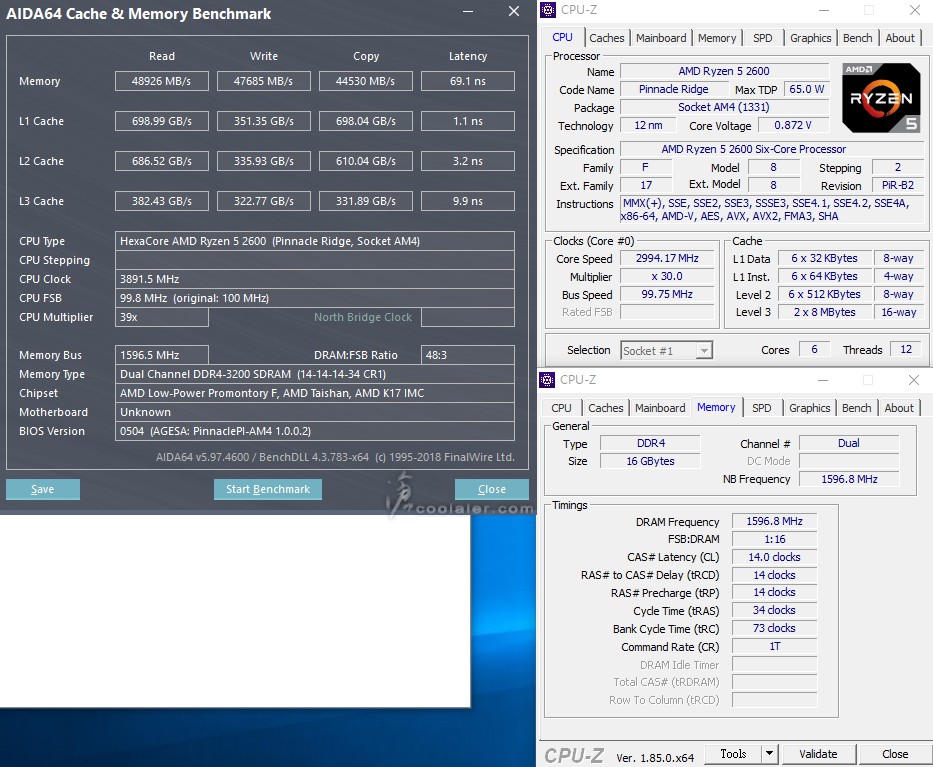Click the Bus Speed value 99.75 MHz
Image resolution: width=933 pixels, height=767 pixels.
(667, 294)
